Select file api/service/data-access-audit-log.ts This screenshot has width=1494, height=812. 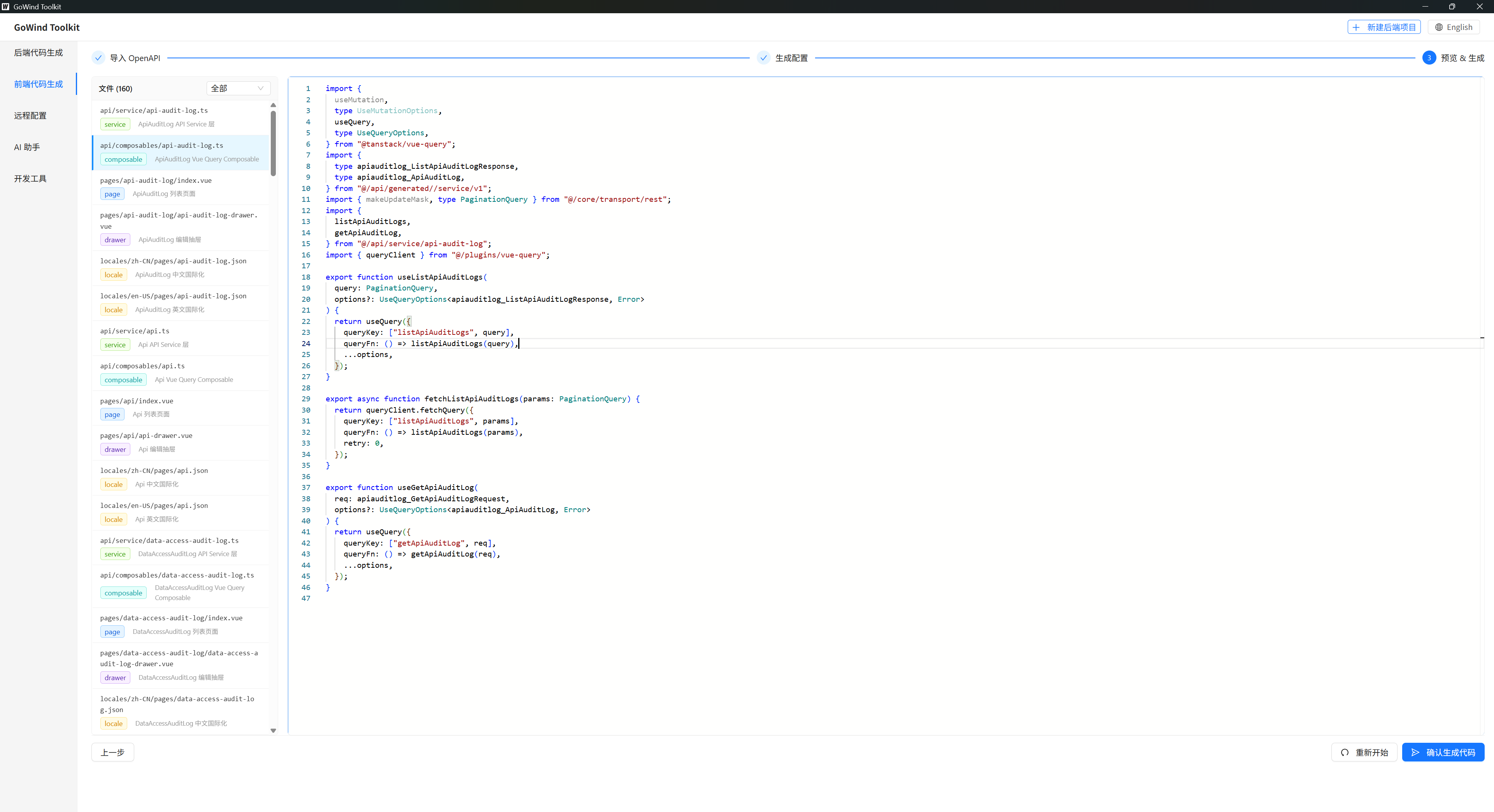click(x=181, y=547)
